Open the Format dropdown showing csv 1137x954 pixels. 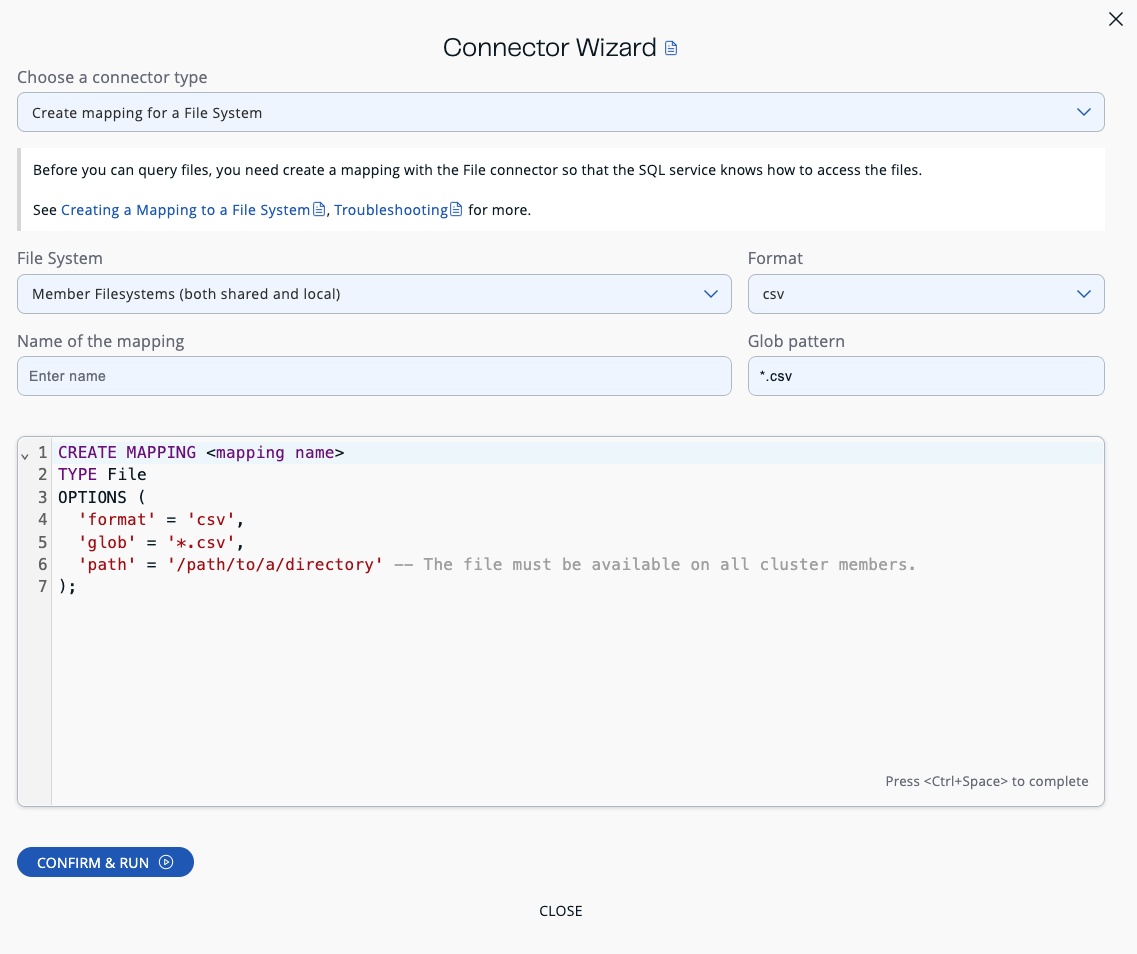pyautogui.click(x=926, y=294)
